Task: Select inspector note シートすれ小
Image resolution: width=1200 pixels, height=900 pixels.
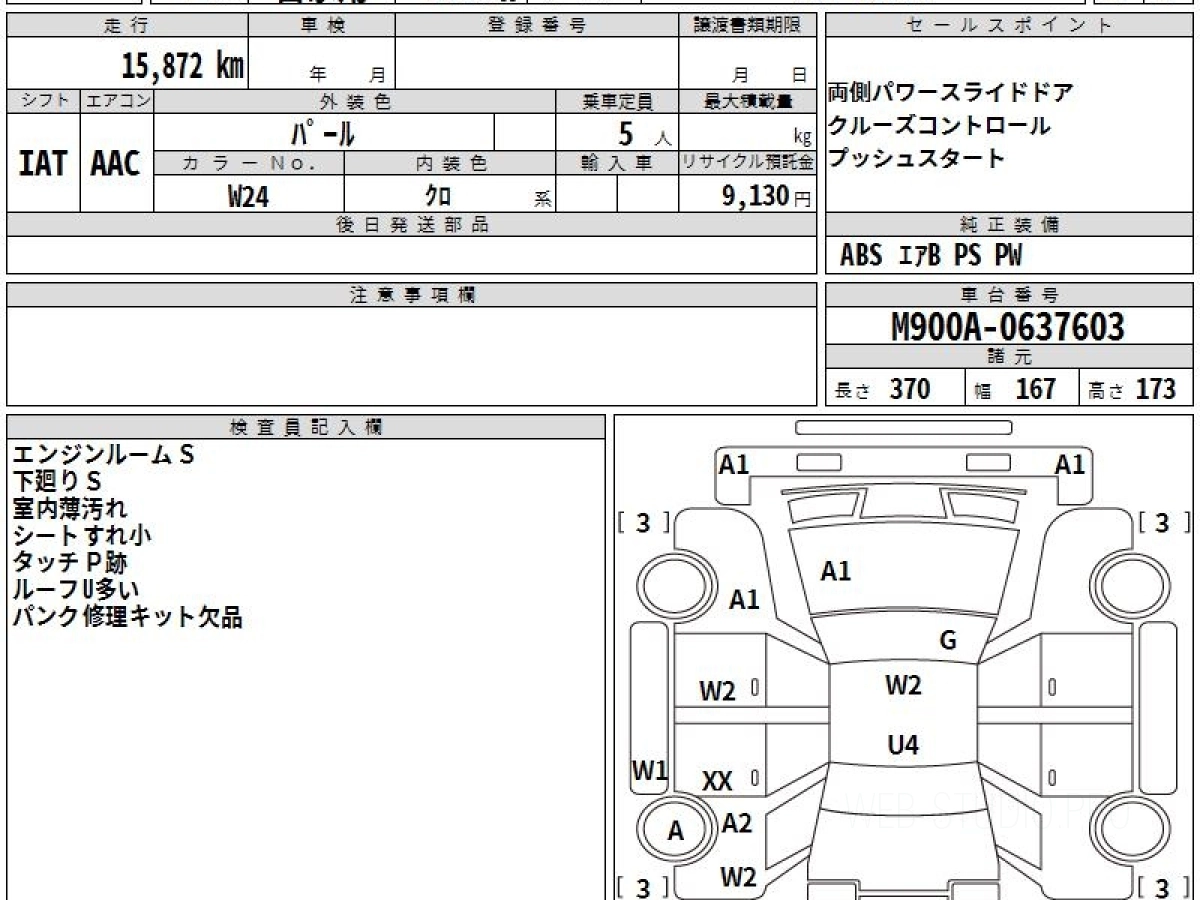Action: pyautogui.click(x=82, y=536)
